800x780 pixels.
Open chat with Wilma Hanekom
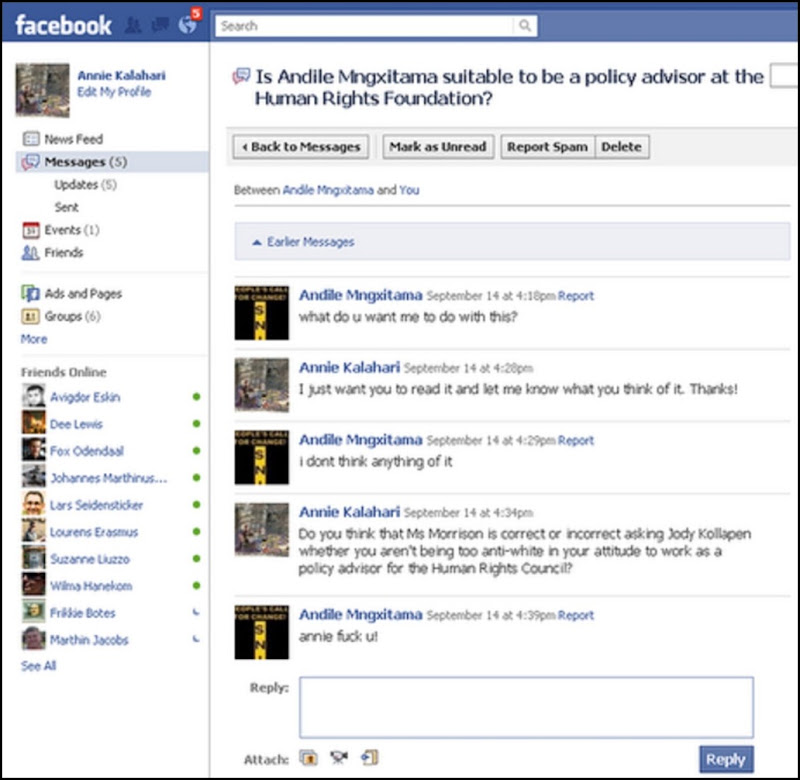pos(91,586)
